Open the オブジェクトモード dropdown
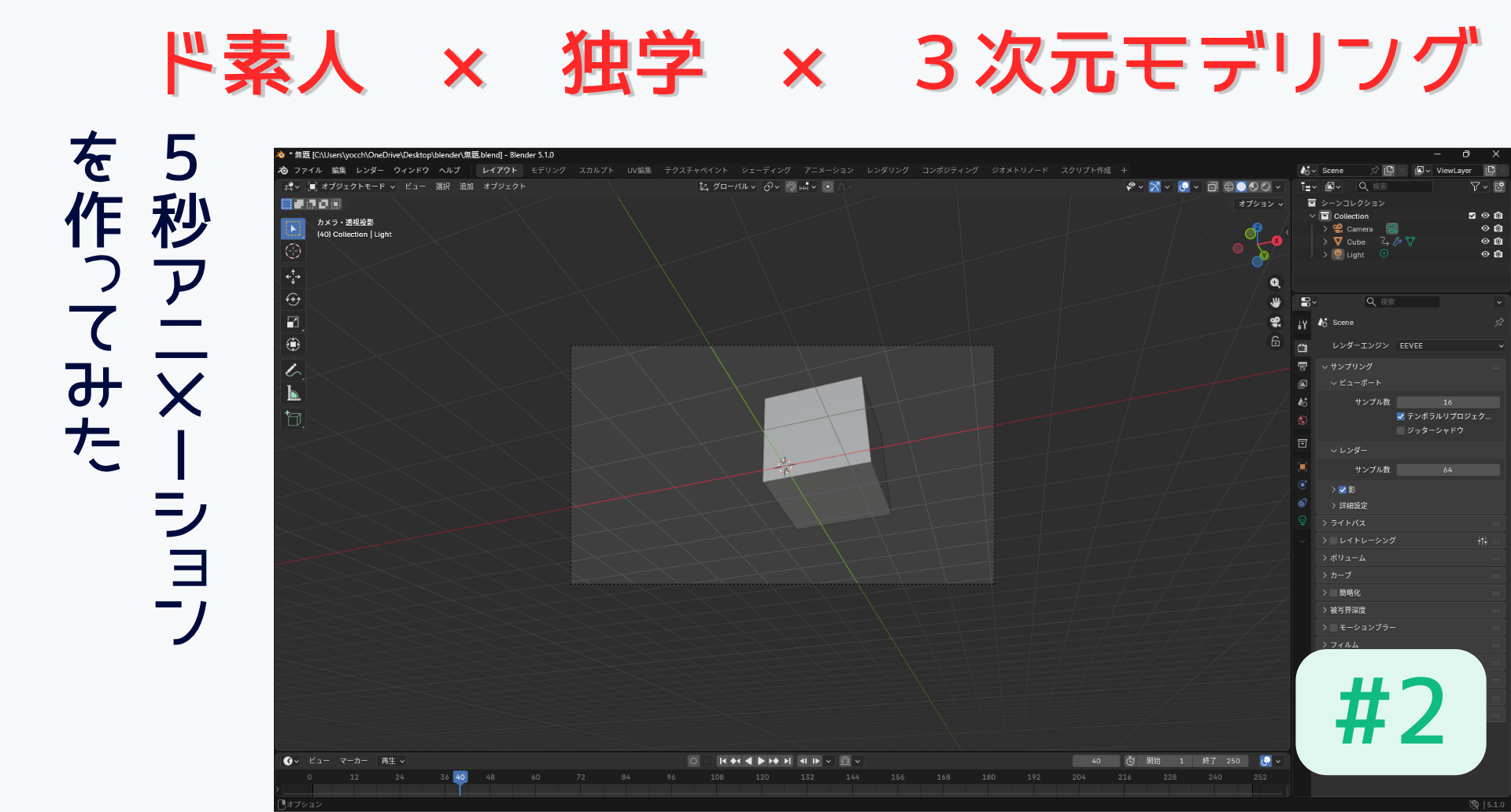Viewport: 1511px width, 812px height. (352, 186)
